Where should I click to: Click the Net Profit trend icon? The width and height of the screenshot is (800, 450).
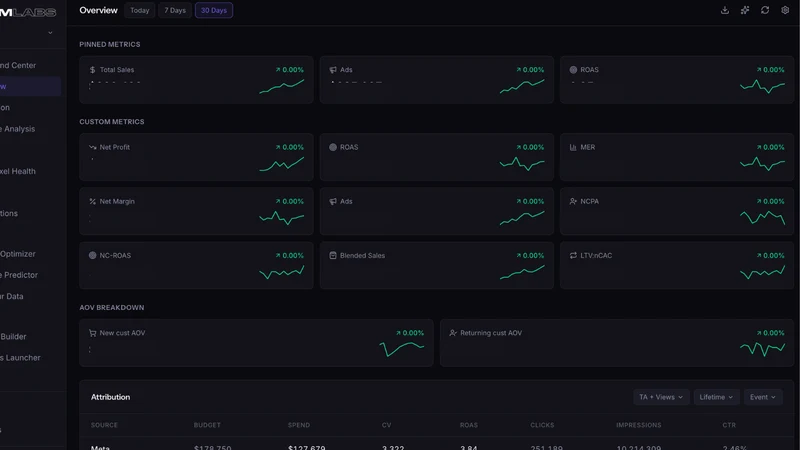(92, 147)
